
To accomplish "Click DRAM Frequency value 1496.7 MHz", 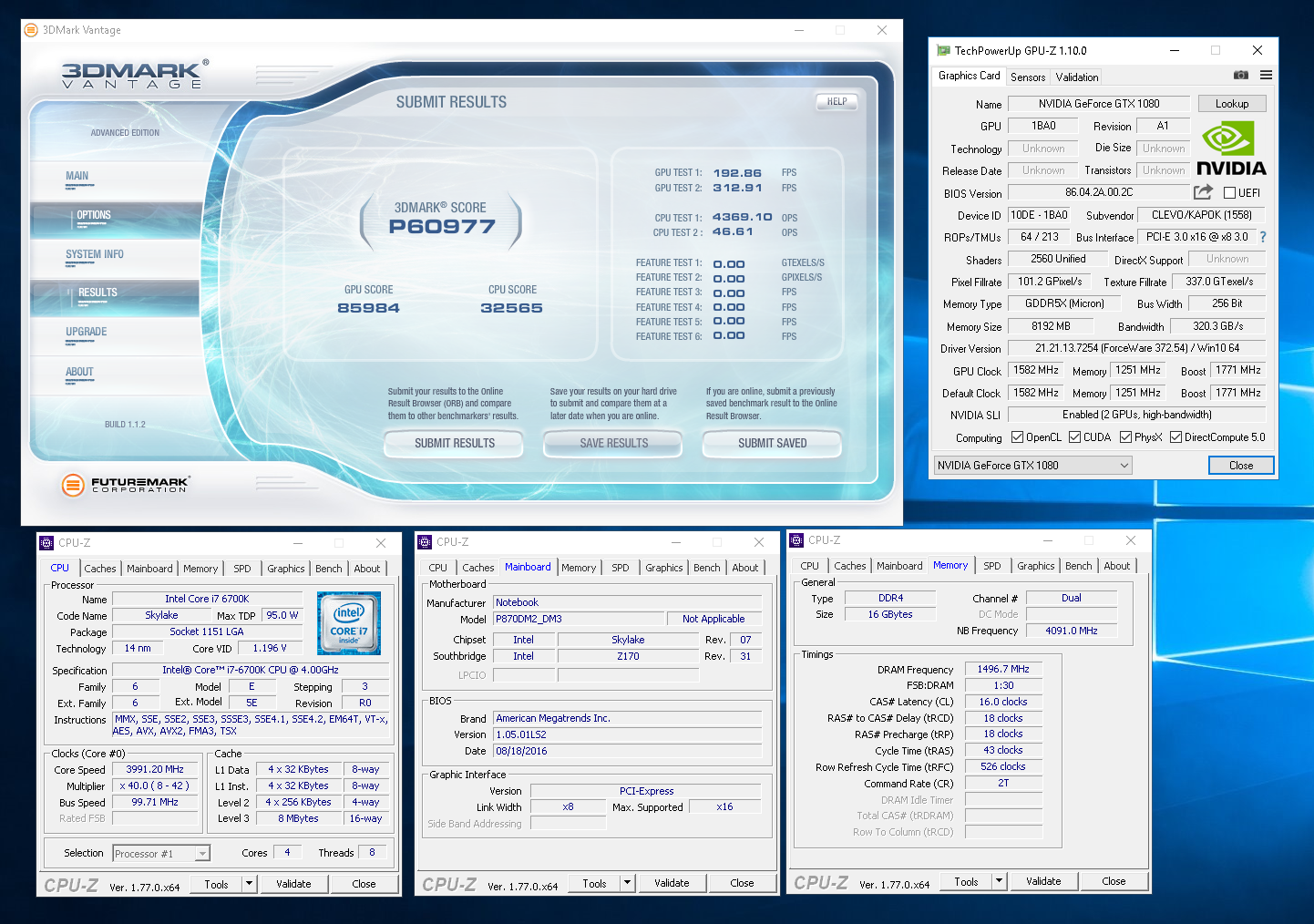I will pyautogui.click(x=1003, y=669).
